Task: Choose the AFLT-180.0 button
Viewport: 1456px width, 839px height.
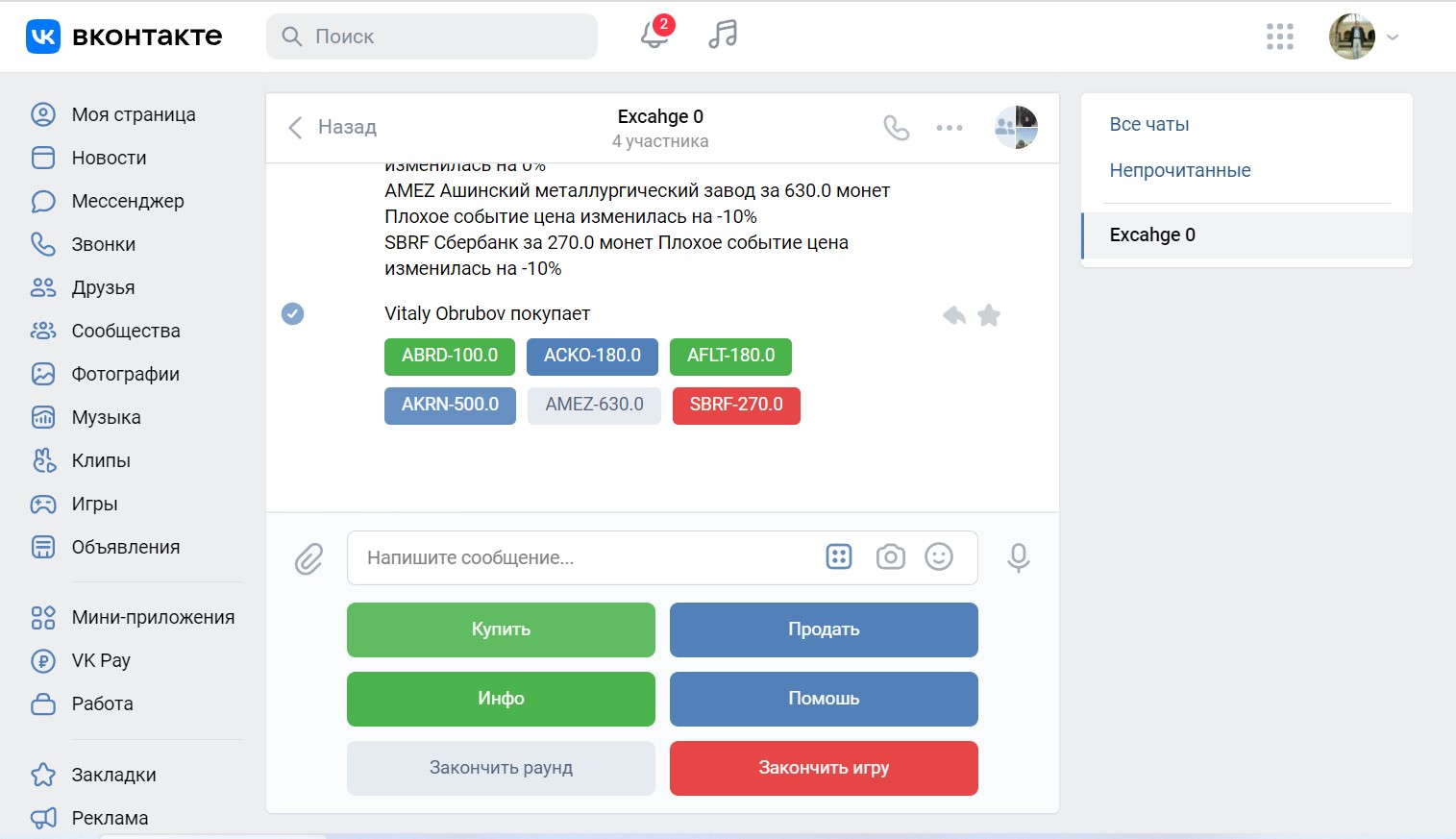Action: click(730, 356)
